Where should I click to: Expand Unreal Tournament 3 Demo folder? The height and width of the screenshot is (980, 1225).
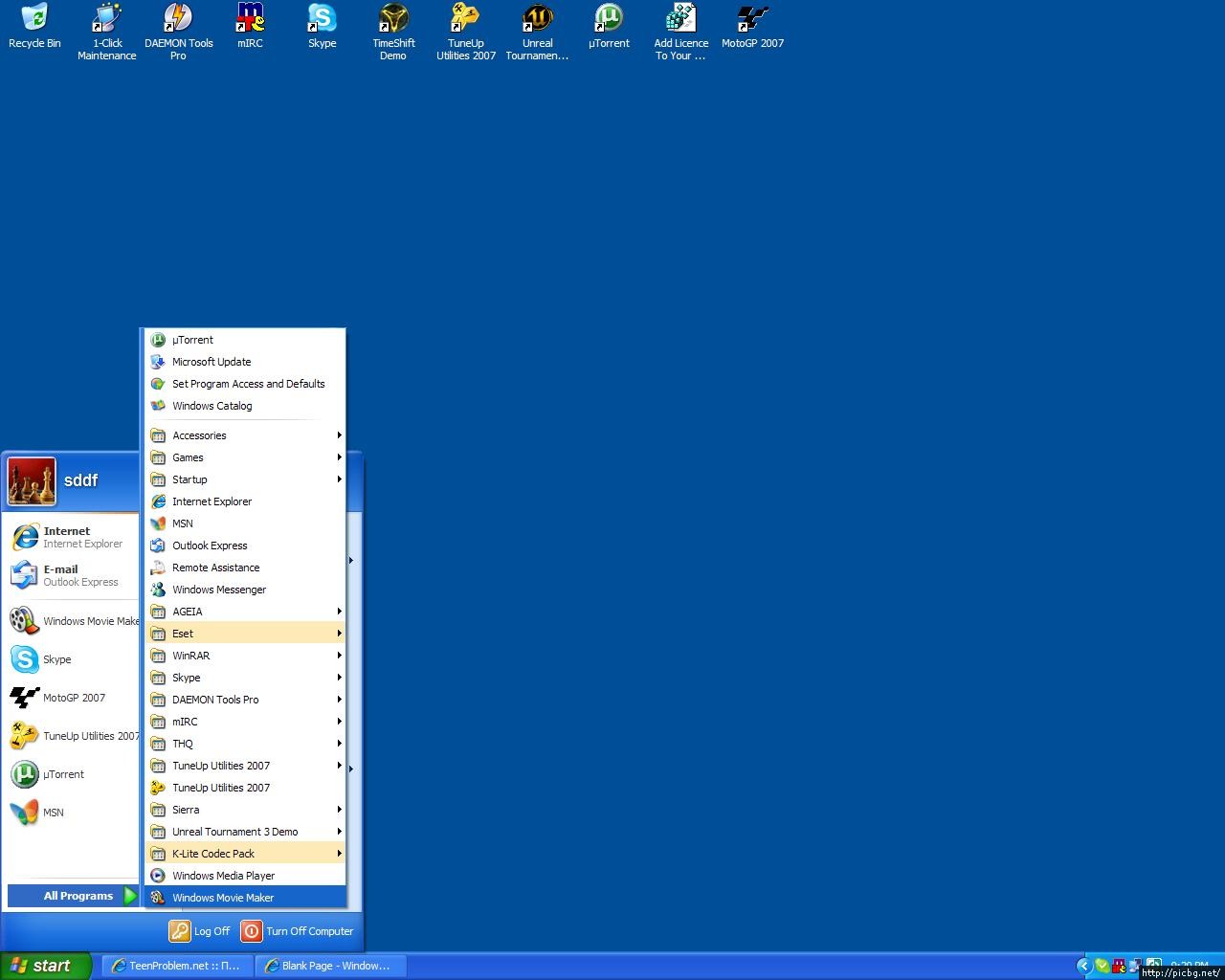(x=245, y=832)
